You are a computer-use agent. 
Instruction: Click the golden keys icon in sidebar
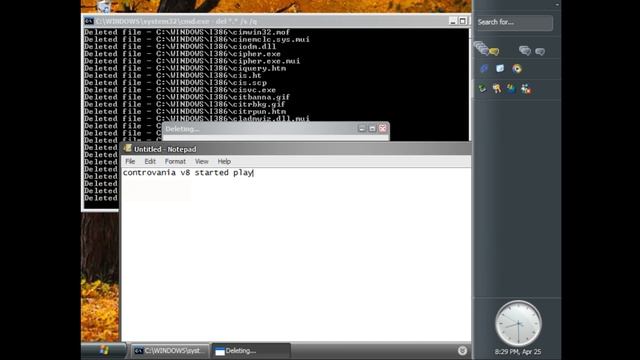[497, 89]
